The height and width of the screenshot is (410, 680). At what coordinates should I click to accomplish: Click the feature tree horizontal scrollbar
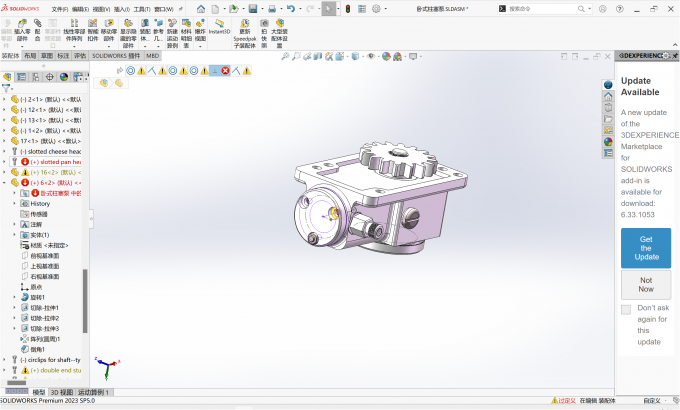[x=17, y=383]
